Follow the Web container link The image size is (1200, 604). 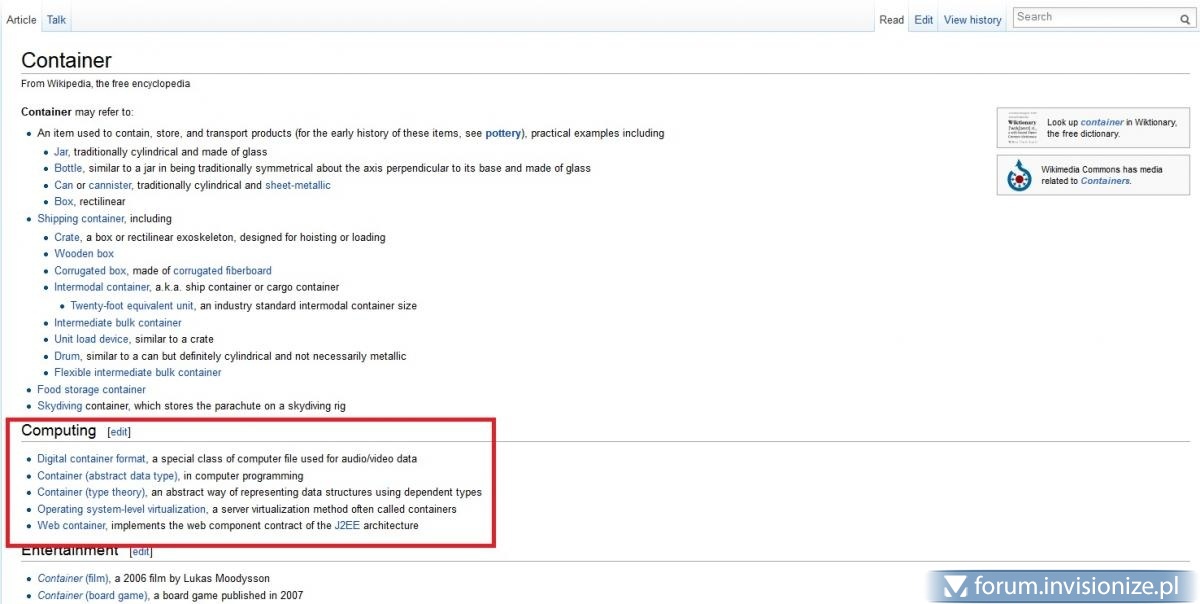click(x=71, y=525)
